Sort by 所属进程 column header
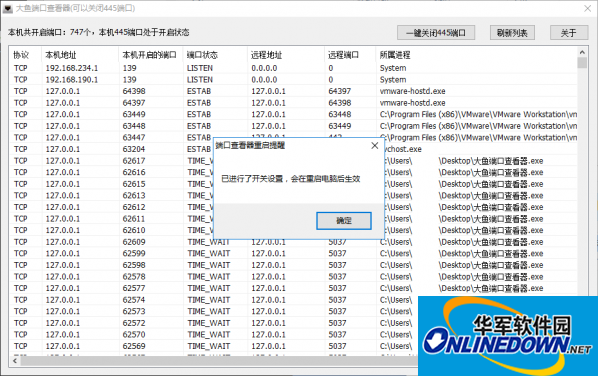The height and width of the screenshot is (376, 598). [477, 55]
